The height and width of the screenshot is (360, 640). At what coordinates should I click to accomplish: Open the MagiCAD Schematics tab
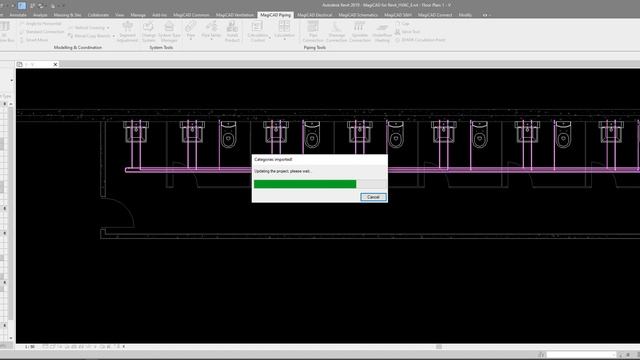point(358,15)
